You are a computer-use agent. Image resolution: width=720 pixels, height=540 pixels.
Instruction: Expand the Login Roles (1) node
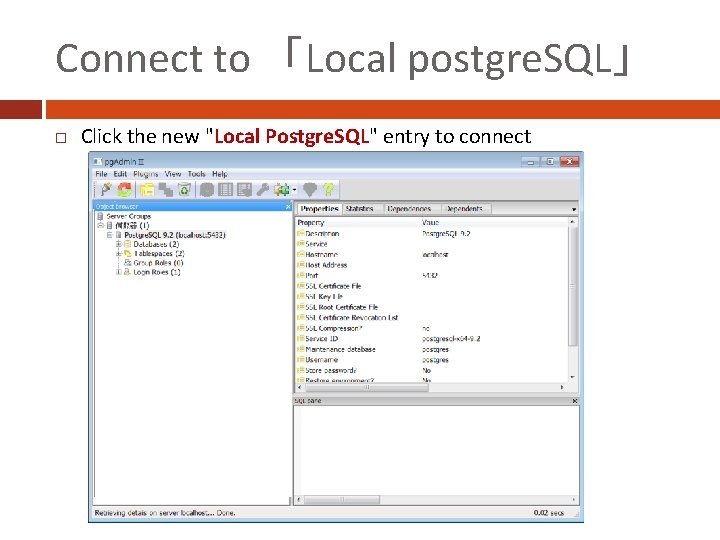point(118,272)
